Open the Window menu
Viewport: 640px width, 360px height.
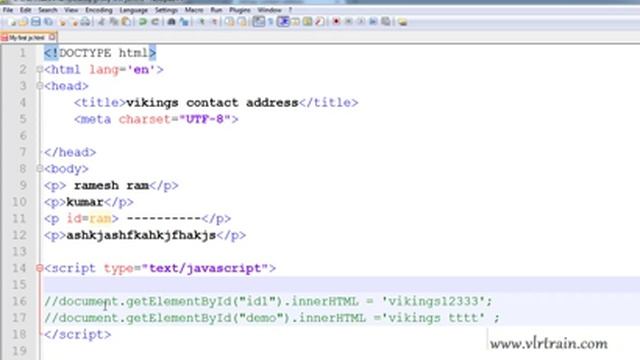pos(269,10)
